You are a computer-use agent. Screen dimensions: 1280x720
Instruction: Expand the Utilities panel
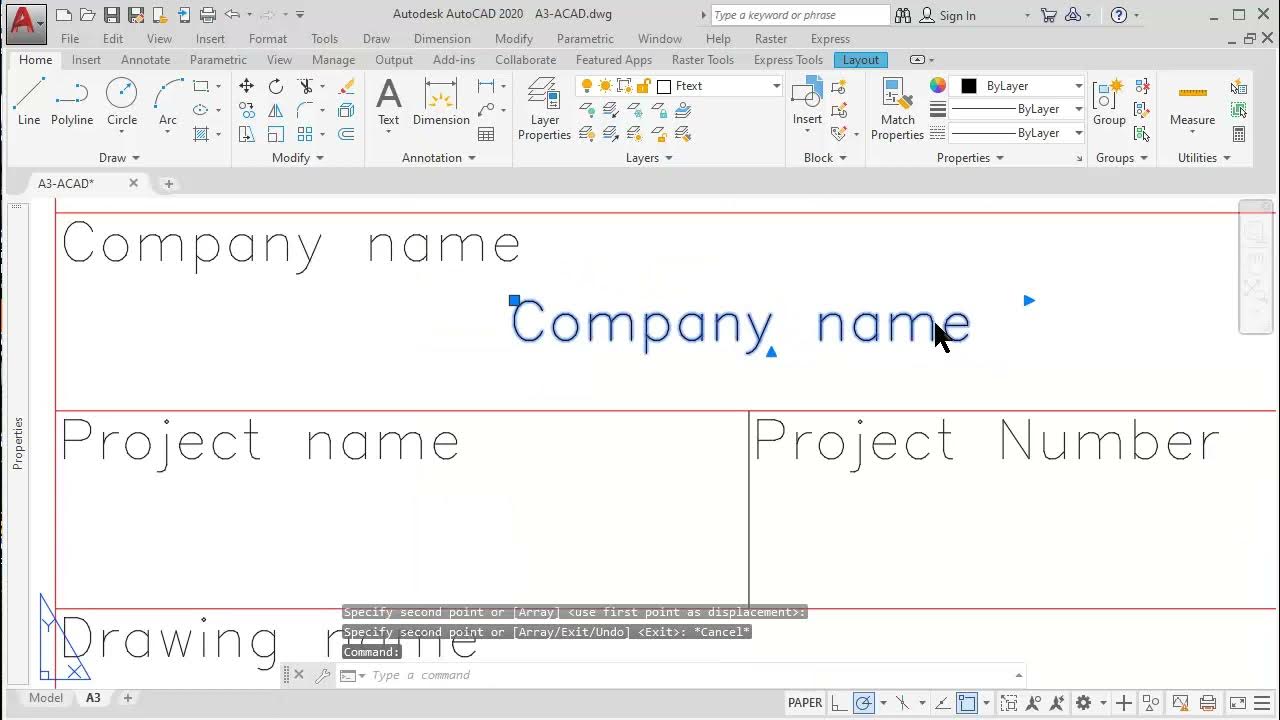point(1204,158)
